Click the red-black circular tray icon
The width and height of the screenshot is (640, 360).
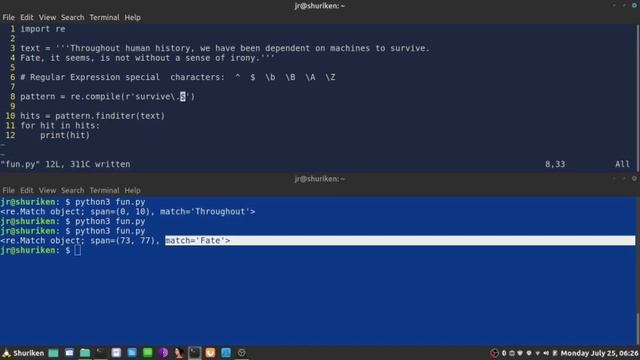tap(494, 353)
